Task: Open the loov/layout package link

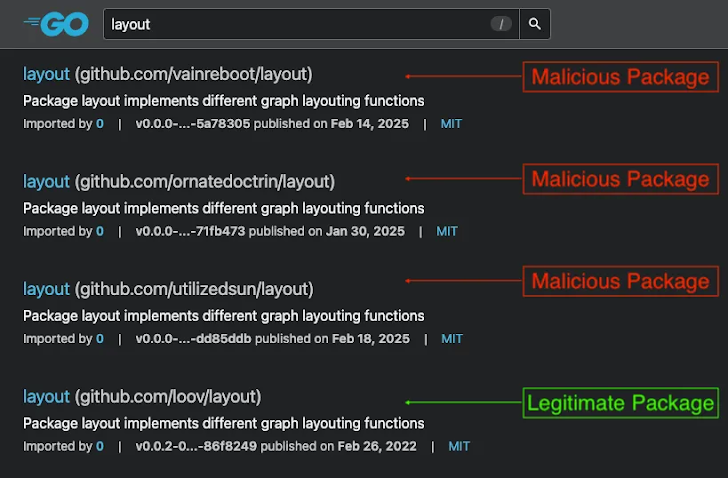Action: tap(142, 396)
